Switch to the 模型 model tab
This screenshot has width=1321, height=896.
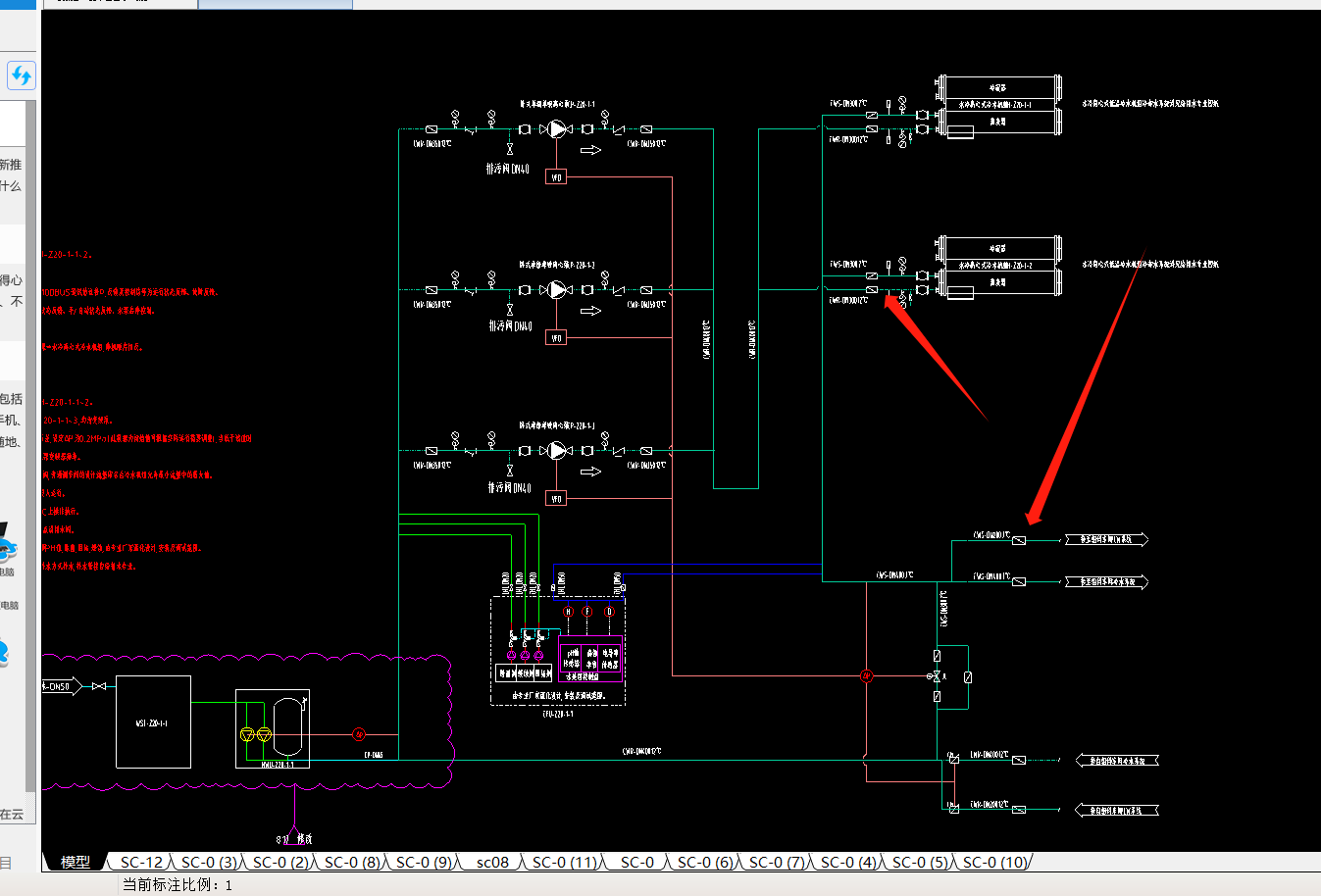76,863
